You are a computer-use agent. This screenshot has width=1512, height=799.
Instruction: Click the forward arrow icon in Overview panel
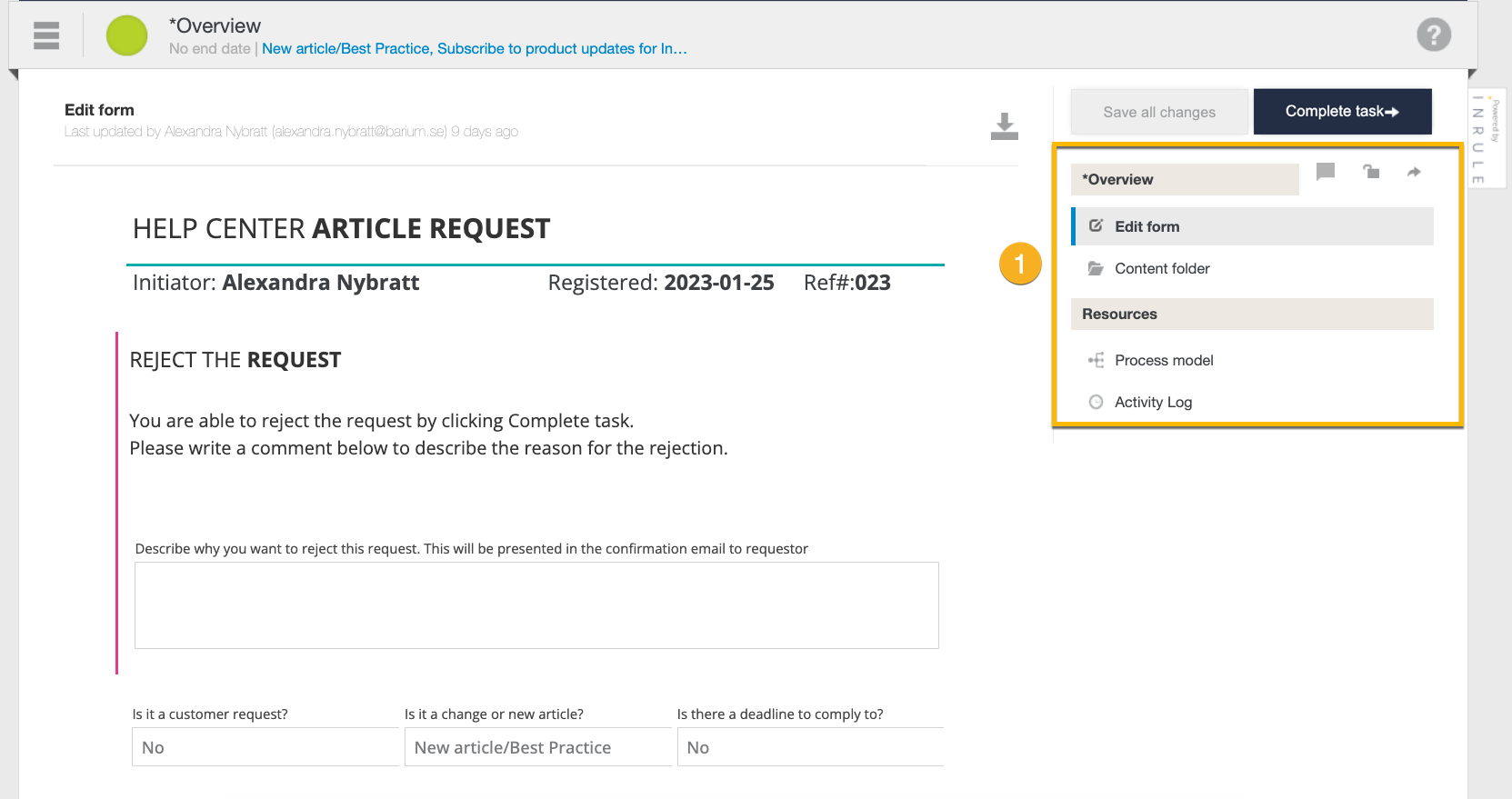1414,172
